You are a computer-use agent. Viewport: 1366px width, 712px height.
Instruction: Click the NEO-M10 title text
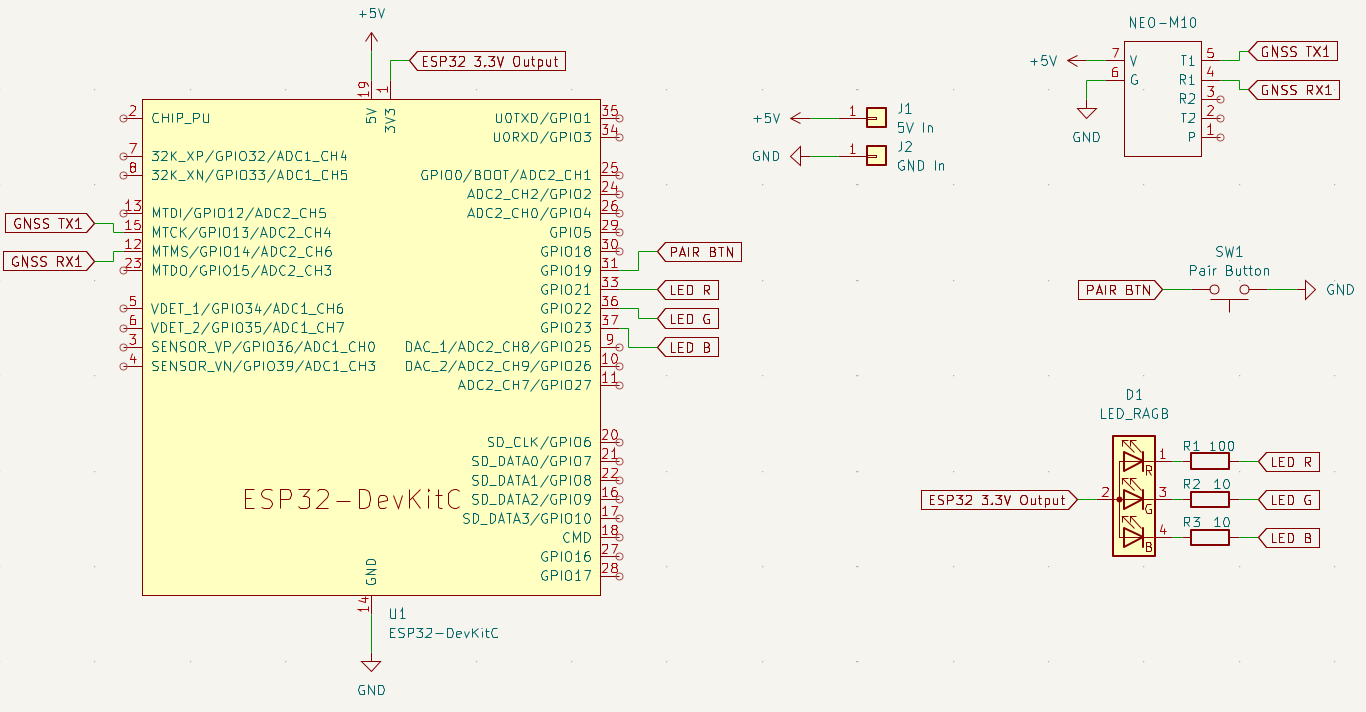coord(1162,23)
